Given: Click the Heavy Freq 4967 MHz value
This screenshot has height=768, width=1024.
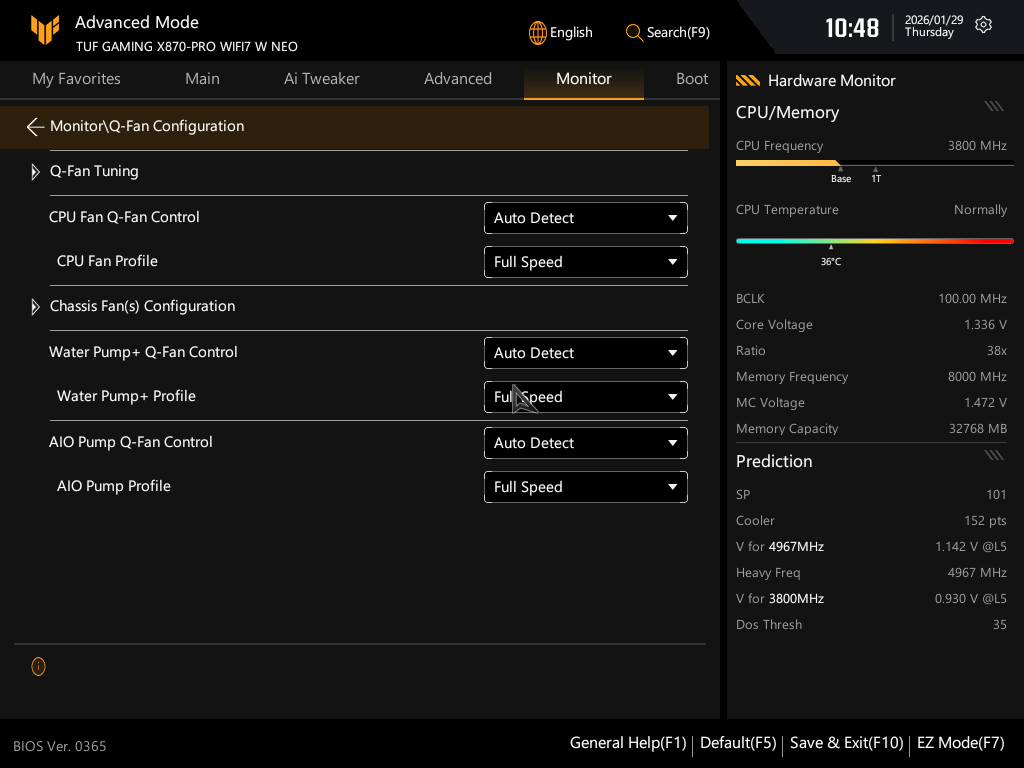Looking at the screenshot, I should (977, 573).
